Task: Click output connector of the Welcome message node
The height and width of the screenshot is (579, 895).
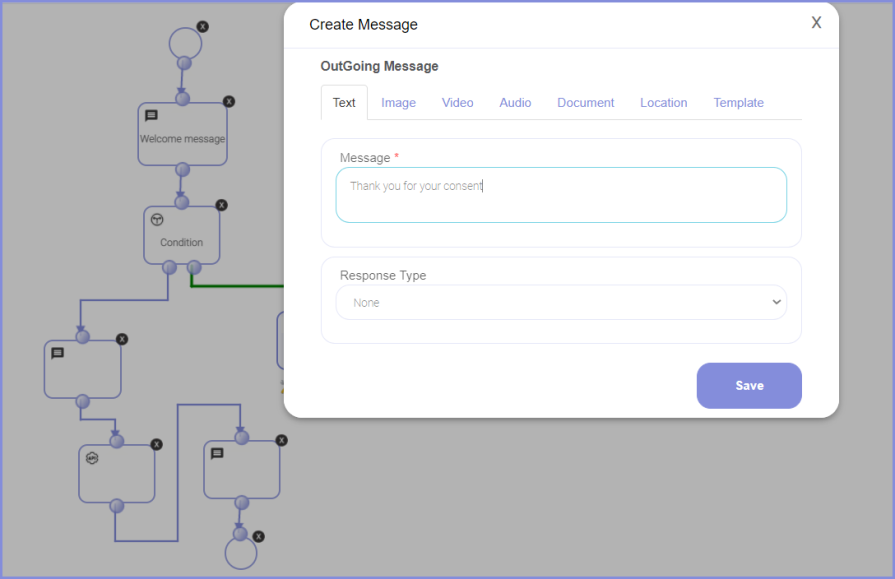Action: (182, 169)
